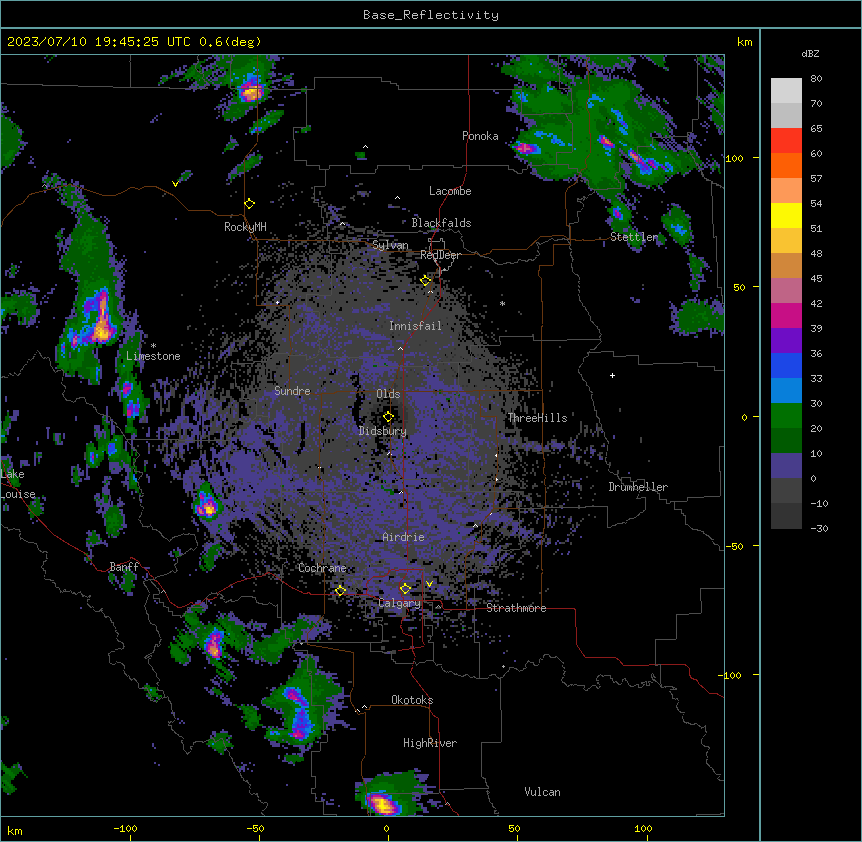Select the purple legend band between 39 and 36
Screen dimensions: 862x842
(x=786, y=341)
